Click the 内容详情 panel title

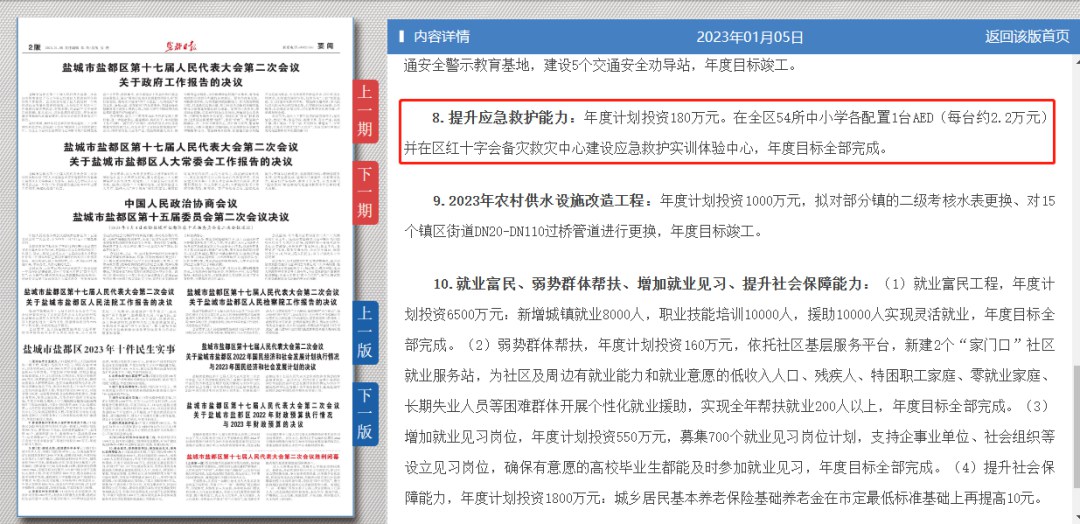click(441, 37)
